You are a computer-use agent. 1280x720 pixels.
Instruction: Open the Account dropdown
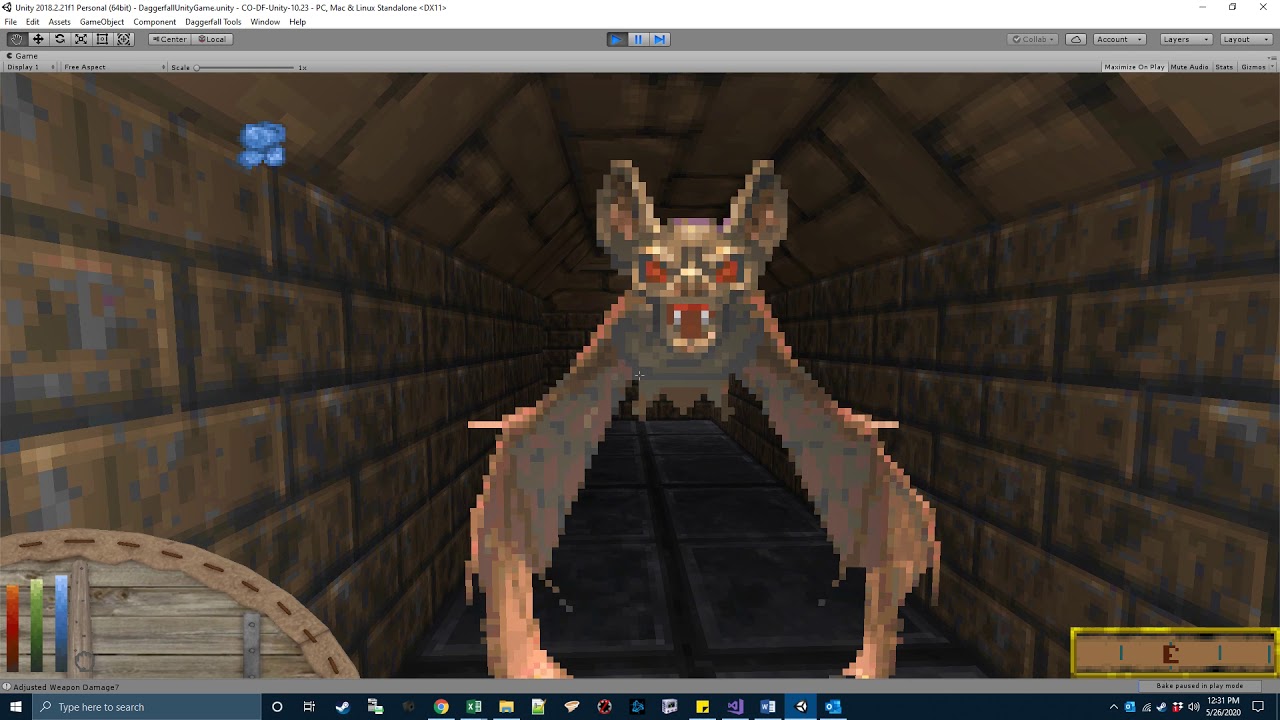click(x=1118, y=39)
